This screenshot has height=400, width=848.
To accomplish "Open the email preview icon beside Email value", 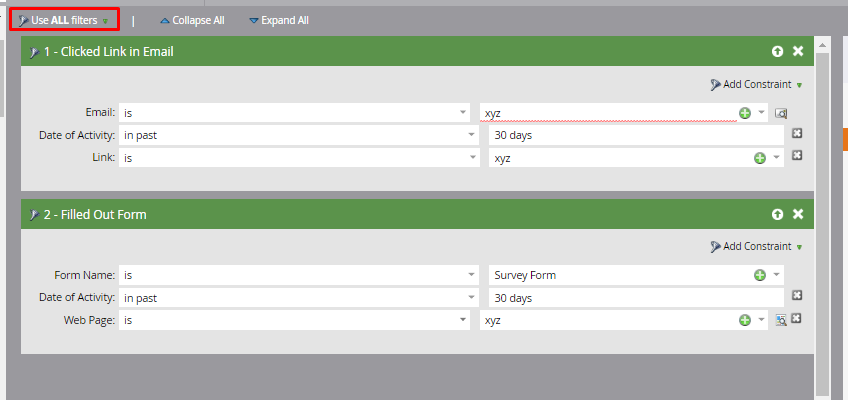I will (781, 113).
